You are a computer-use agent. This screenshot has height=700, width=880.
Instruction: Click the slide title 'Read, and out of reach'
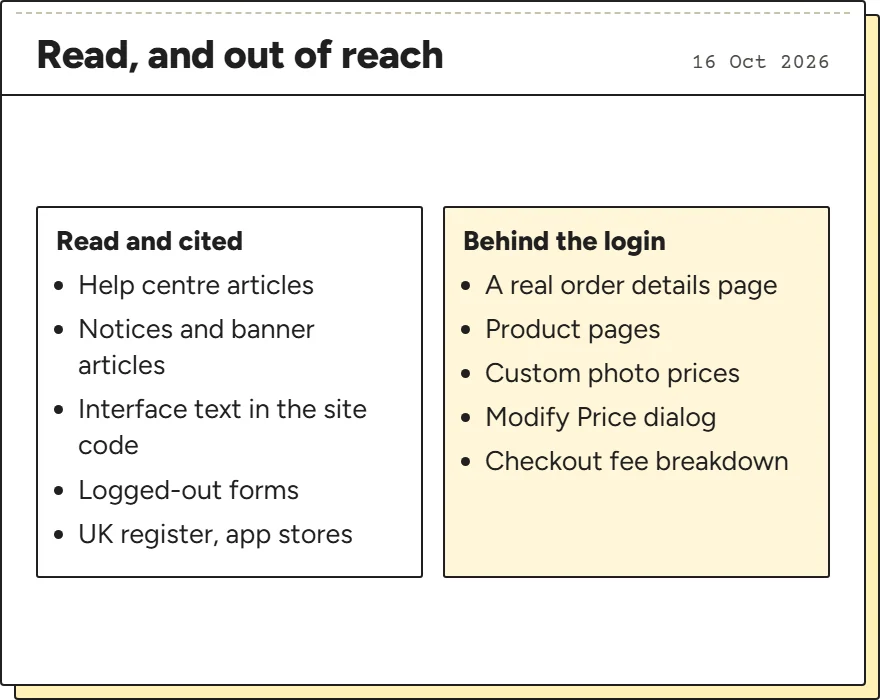pyautogui.click(x=240, y=56)
